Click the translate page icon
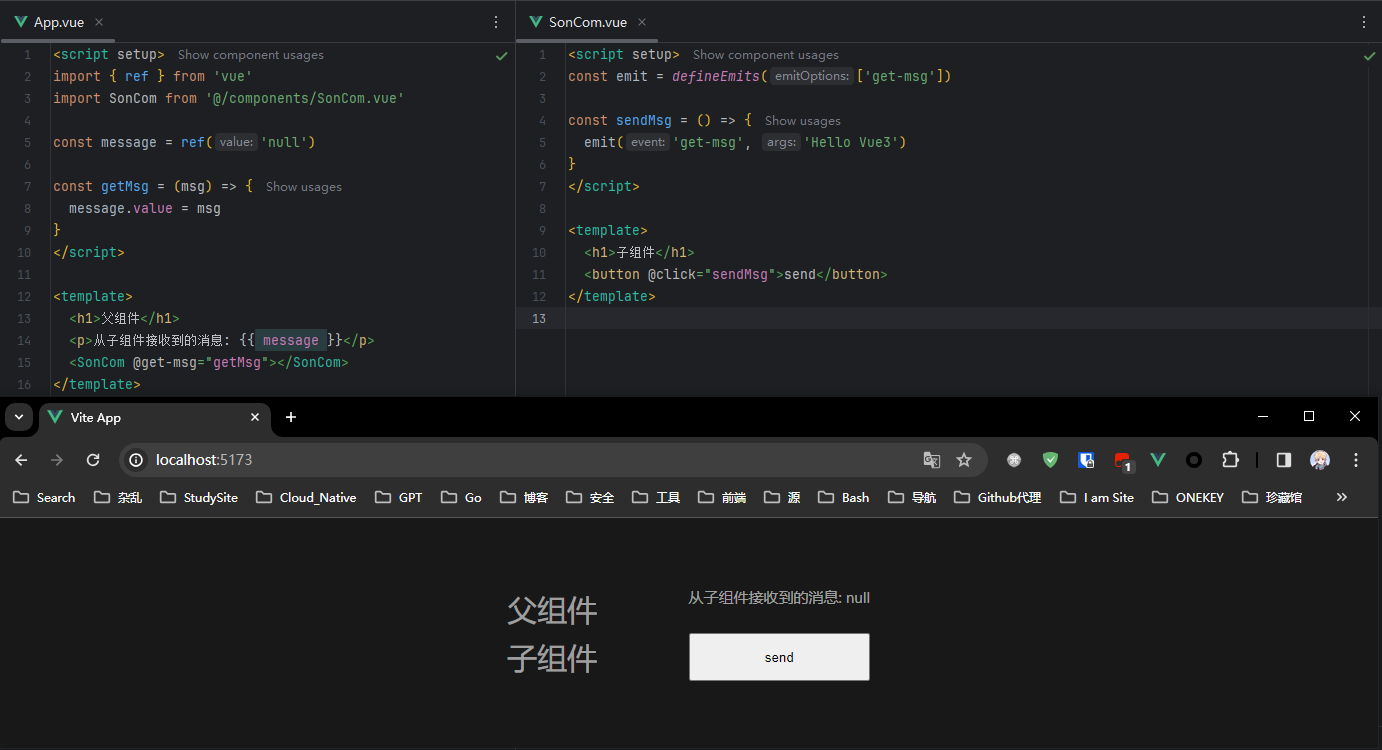This screenshot has width=1382, height=750. [931, 460]
